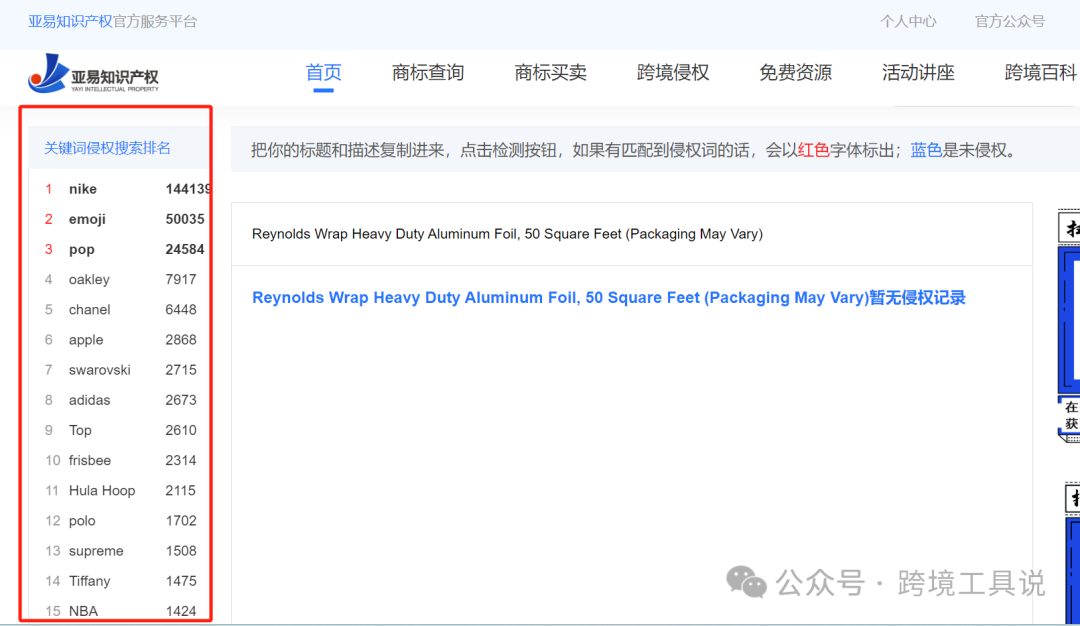Click the instruction text about 红色 and 蓝色
Screen dimensions: 1080x626
(634, 149)
